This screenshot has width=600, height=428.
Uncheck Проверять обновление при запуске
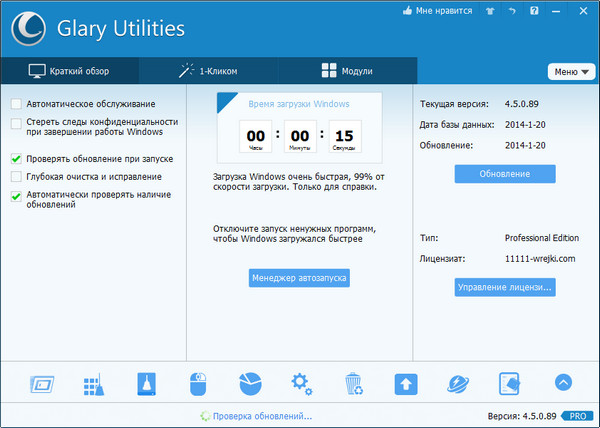pos(16,159)
